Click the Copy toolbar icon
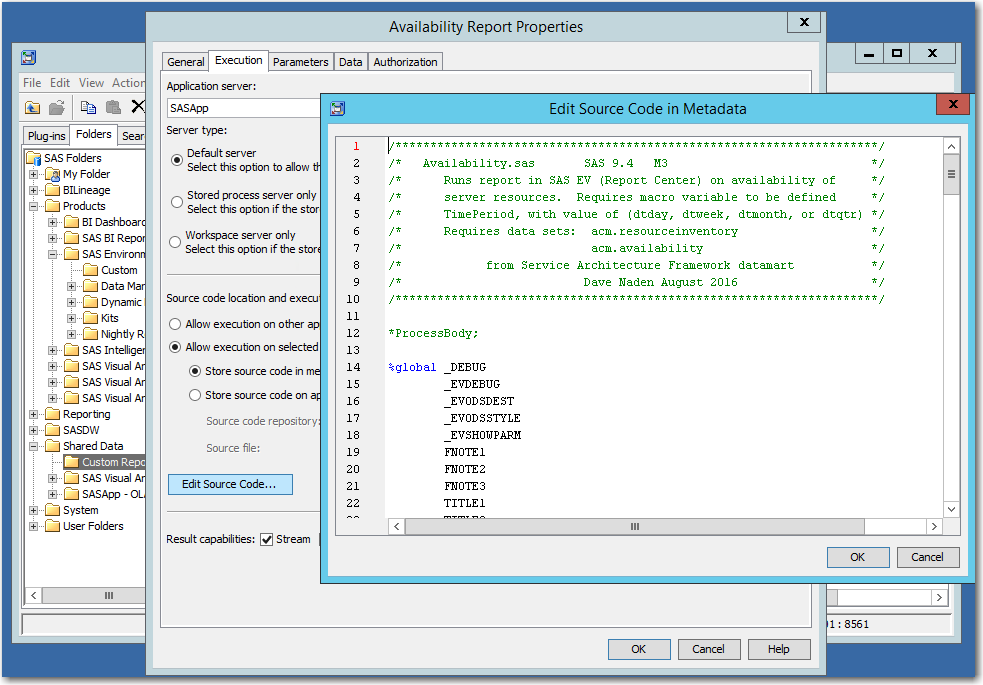This screenshot has width=983, height=685. tap(89, 108)
